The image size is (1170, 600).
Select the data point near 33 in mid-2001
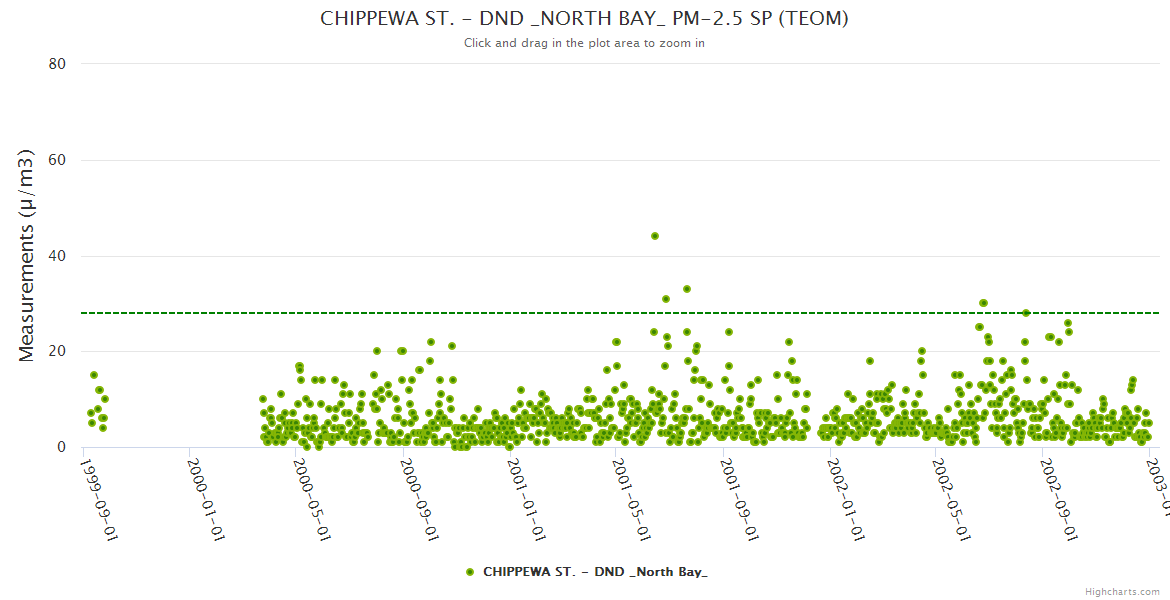coord(687,289)
